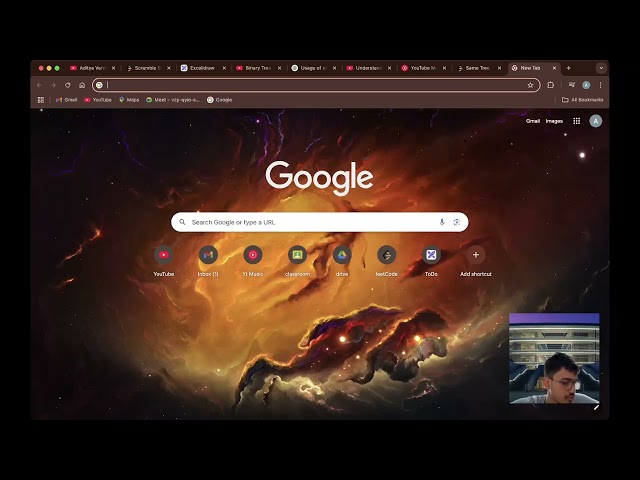The image size is (640, 480).
Task: Open the YouTube shortcut tile
Action: (x=164, y=261)
